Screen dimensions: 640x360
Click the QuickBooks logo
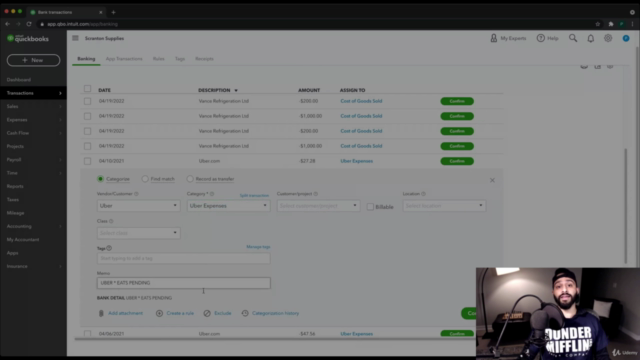tap(28, 39)
